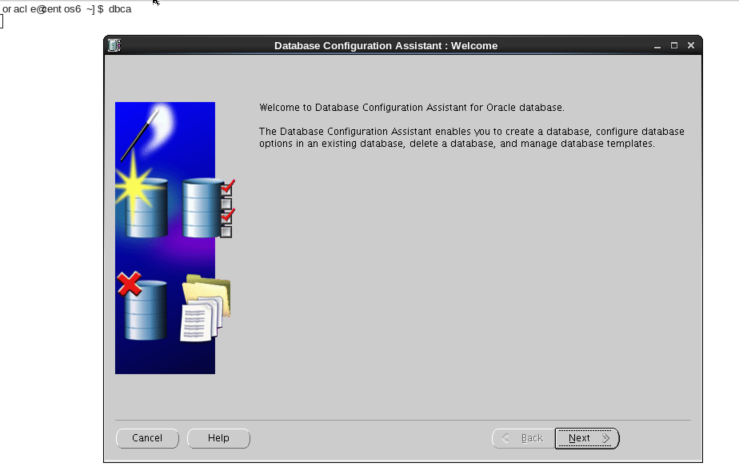Image resolution: width=739 pixels, height=474 pixels.
Task: Maximize the Database Configuration Assistant window
Action: pos(674,45)
